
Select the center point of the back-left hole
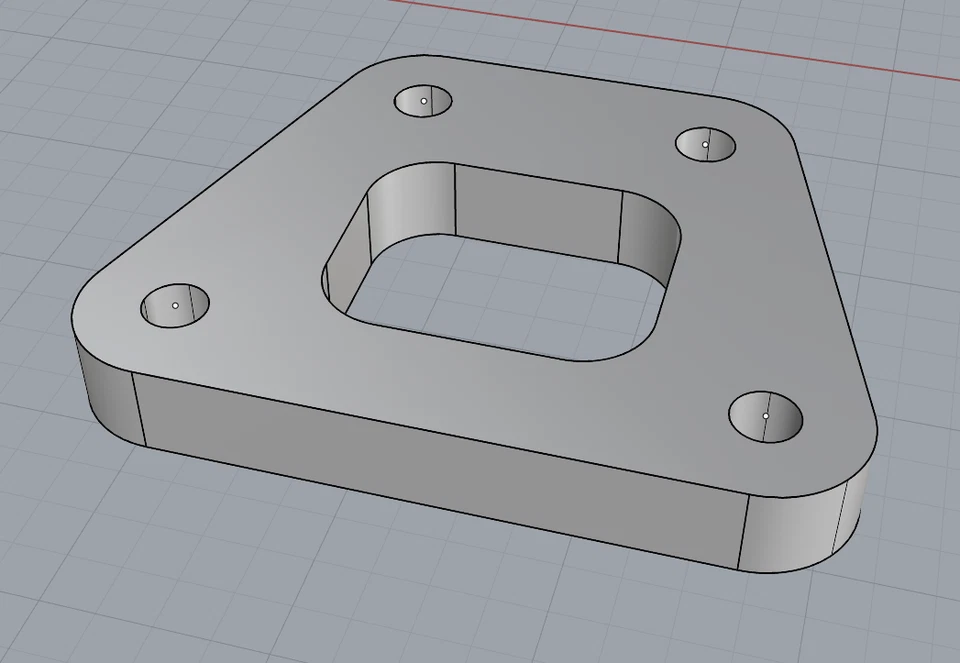[424, 101]
